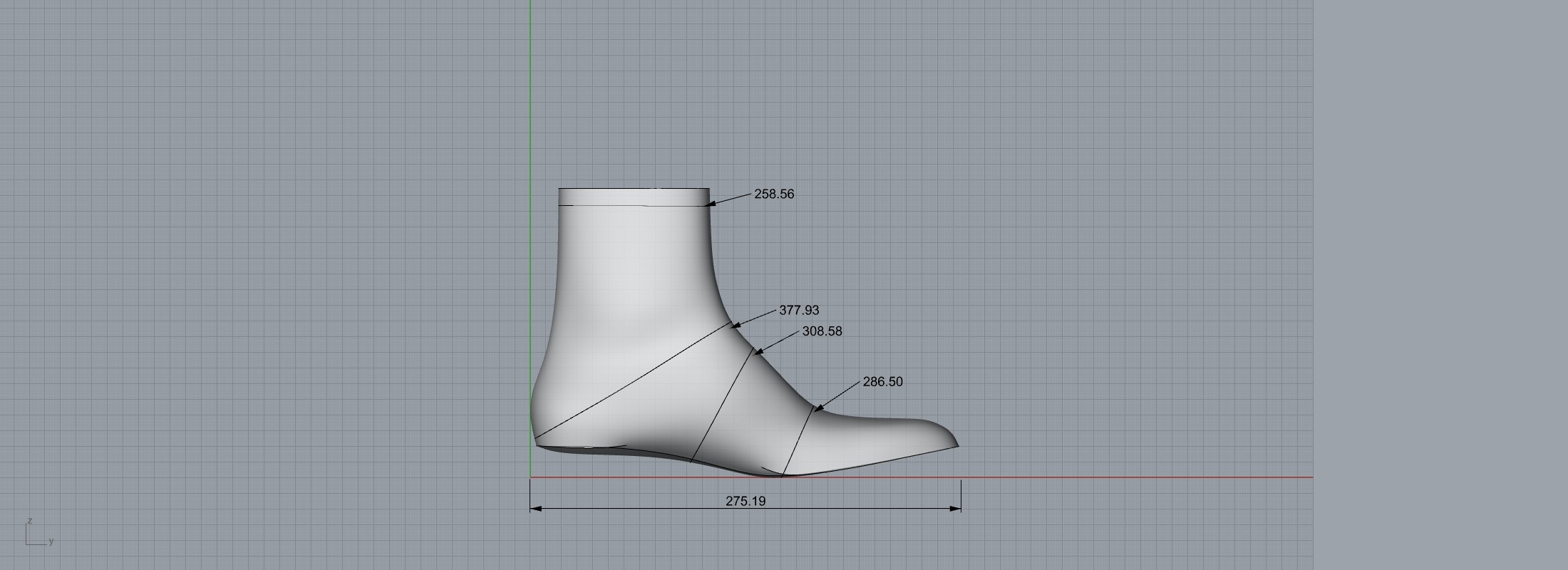The width and height of the screenshot is (1568, 570).
Task: Click the rounded heel curve of the last
Action: [534, 413]
